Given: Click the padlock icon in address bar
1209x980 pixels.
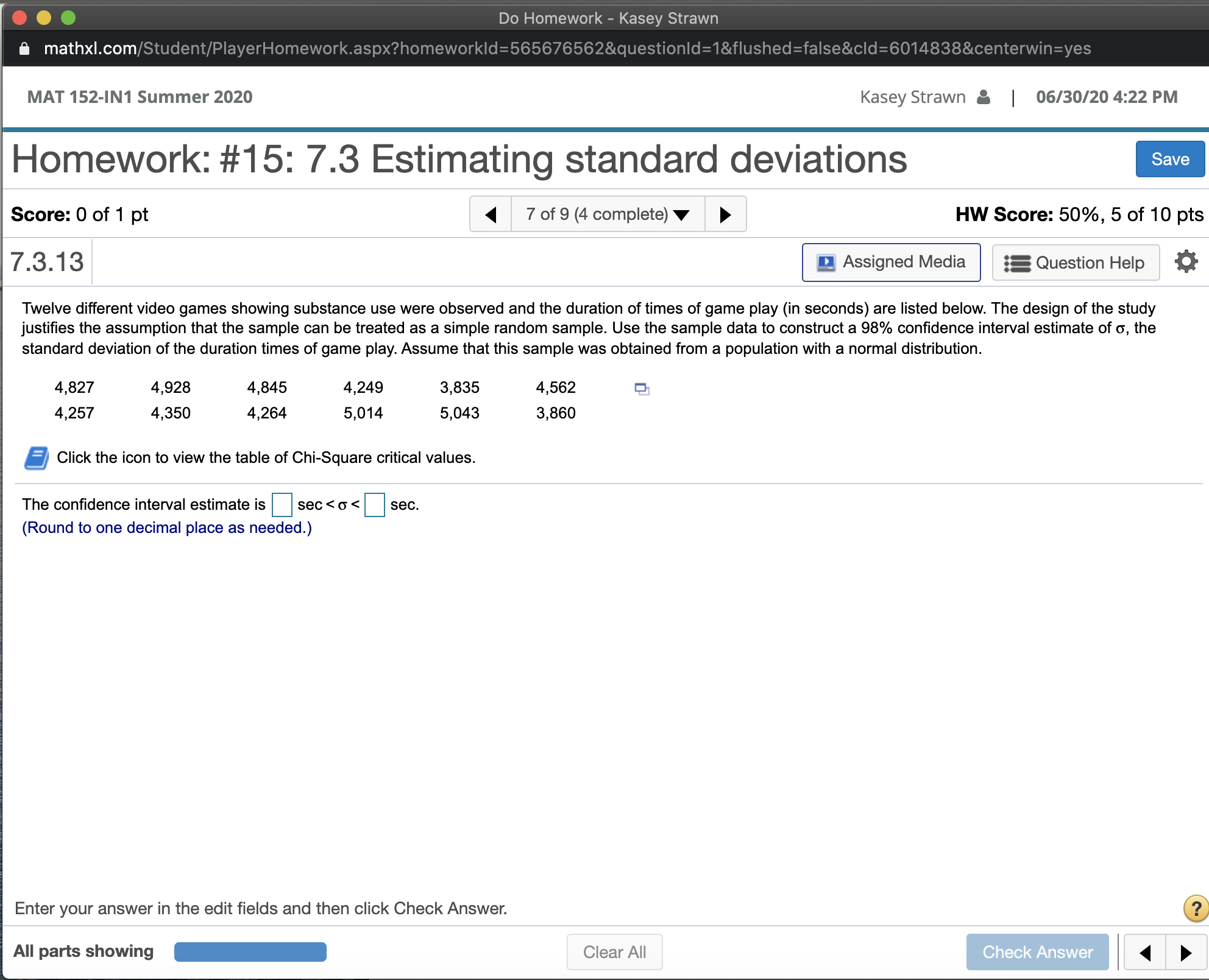Looking at the screenshot, I should tap(24, 49).
